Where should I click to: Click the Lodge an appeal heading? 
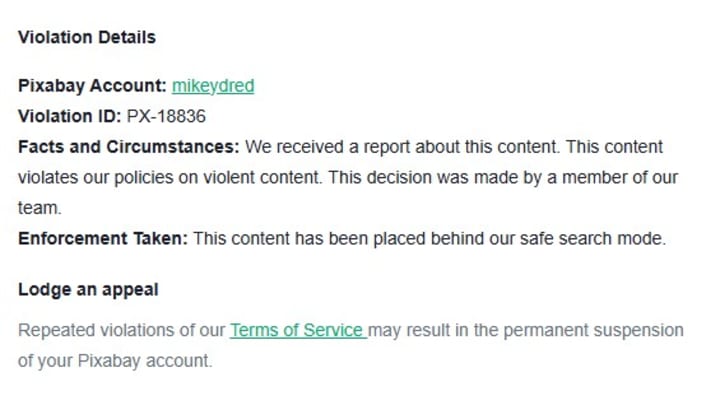click(88, 290)
